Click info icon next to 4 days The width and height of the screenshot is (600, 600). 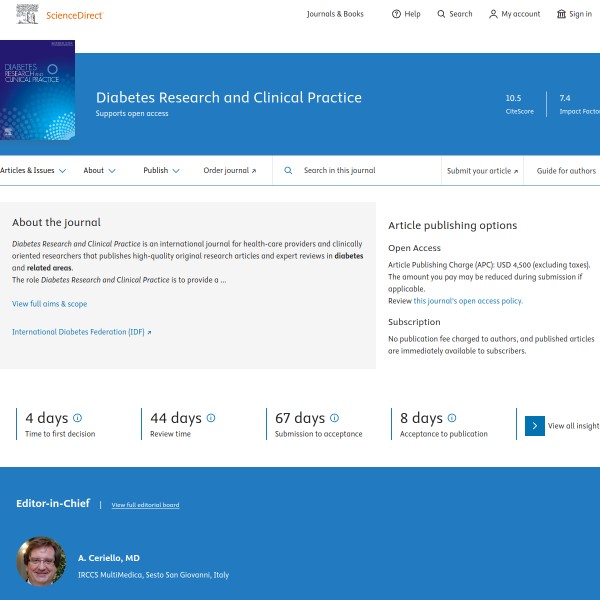[x=78, y=418]
